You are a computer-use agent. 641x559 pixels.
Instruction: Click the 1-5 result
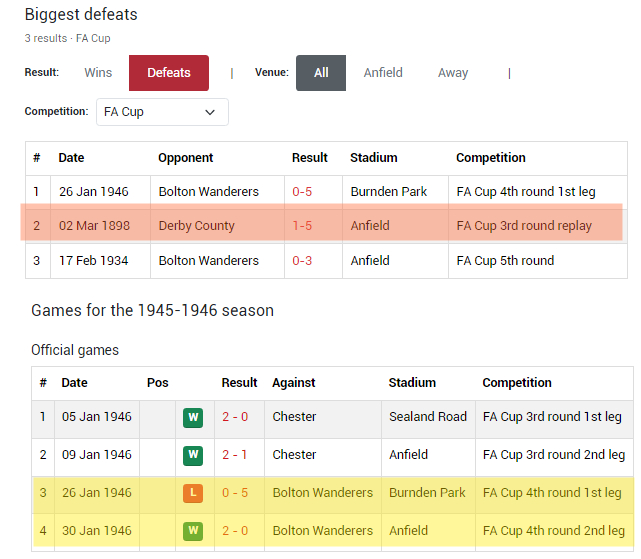(x=302, y=225)
